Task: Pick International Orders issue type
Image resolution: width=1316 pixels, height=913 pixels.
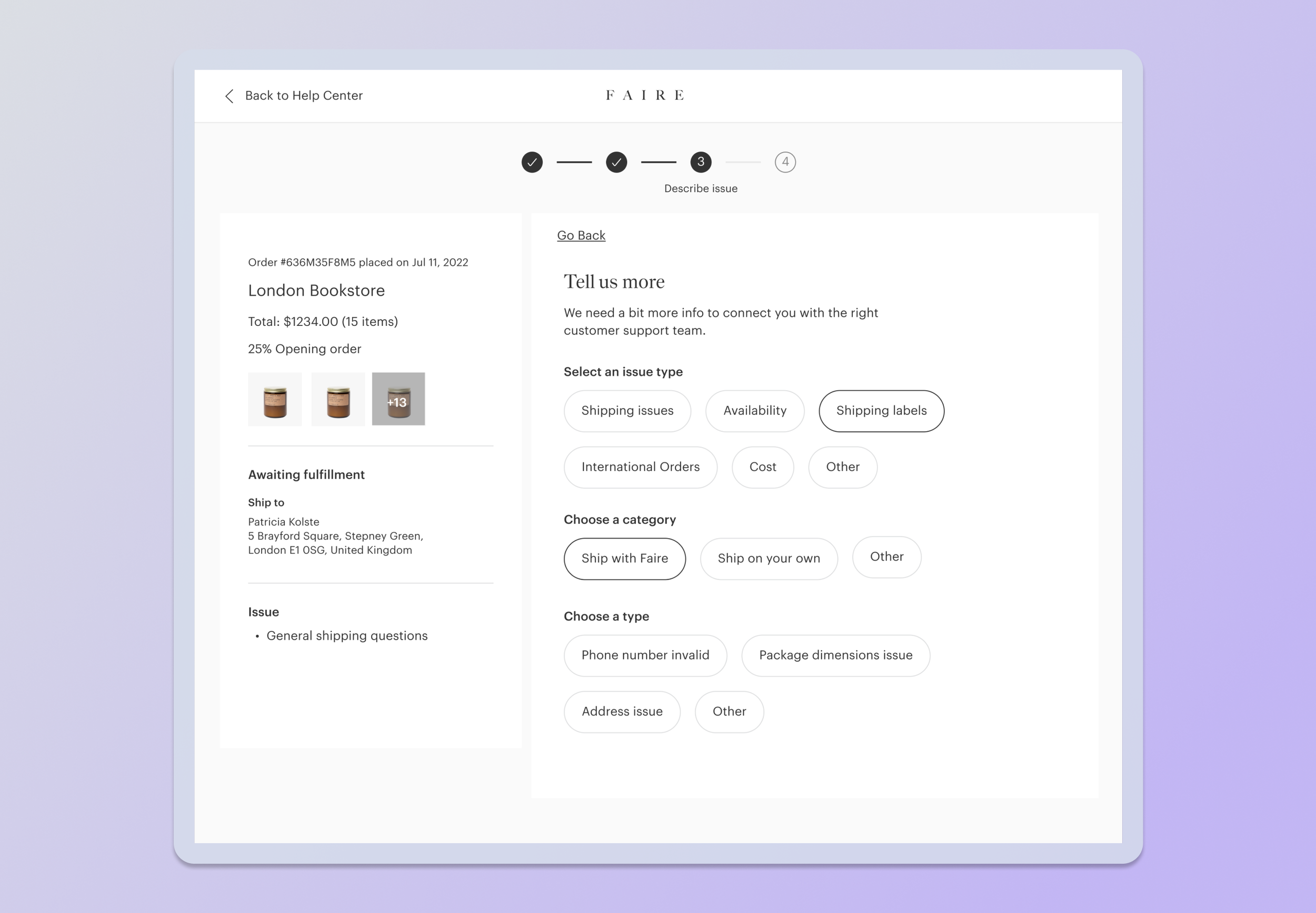Action: 640,468
